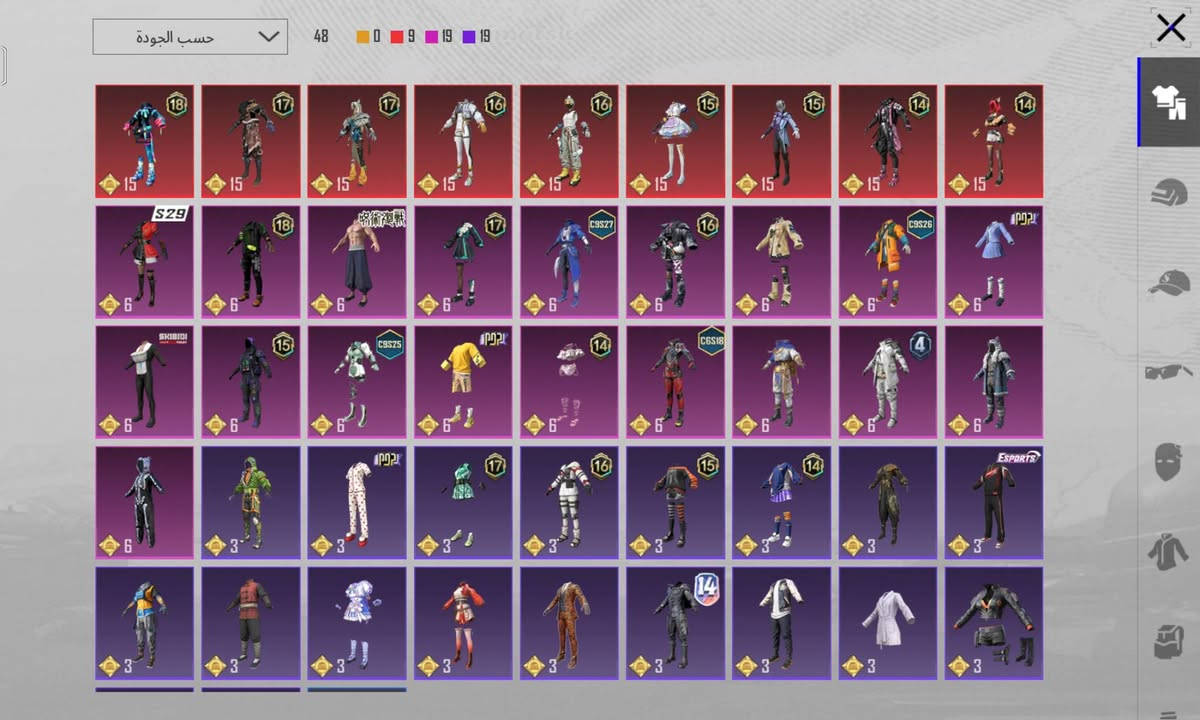Select the black-white skeleton style outfit

point(145,503)
